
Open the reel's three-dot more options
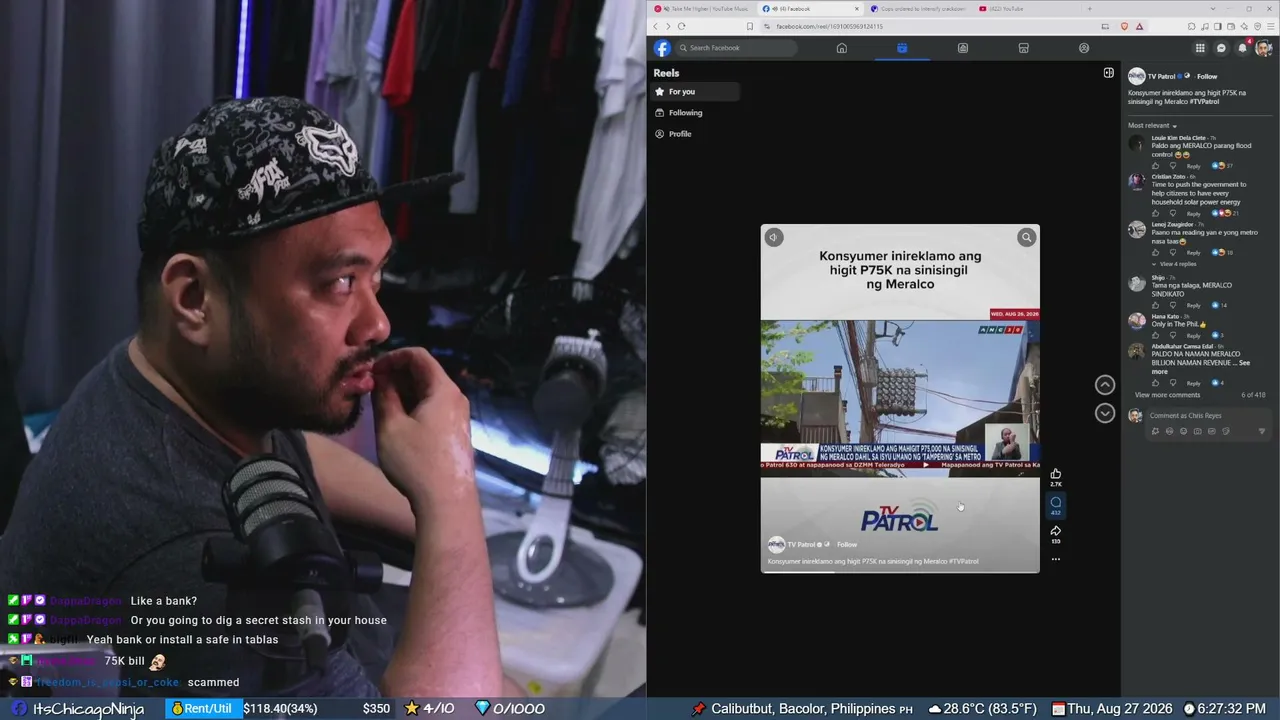(1055, 559)
